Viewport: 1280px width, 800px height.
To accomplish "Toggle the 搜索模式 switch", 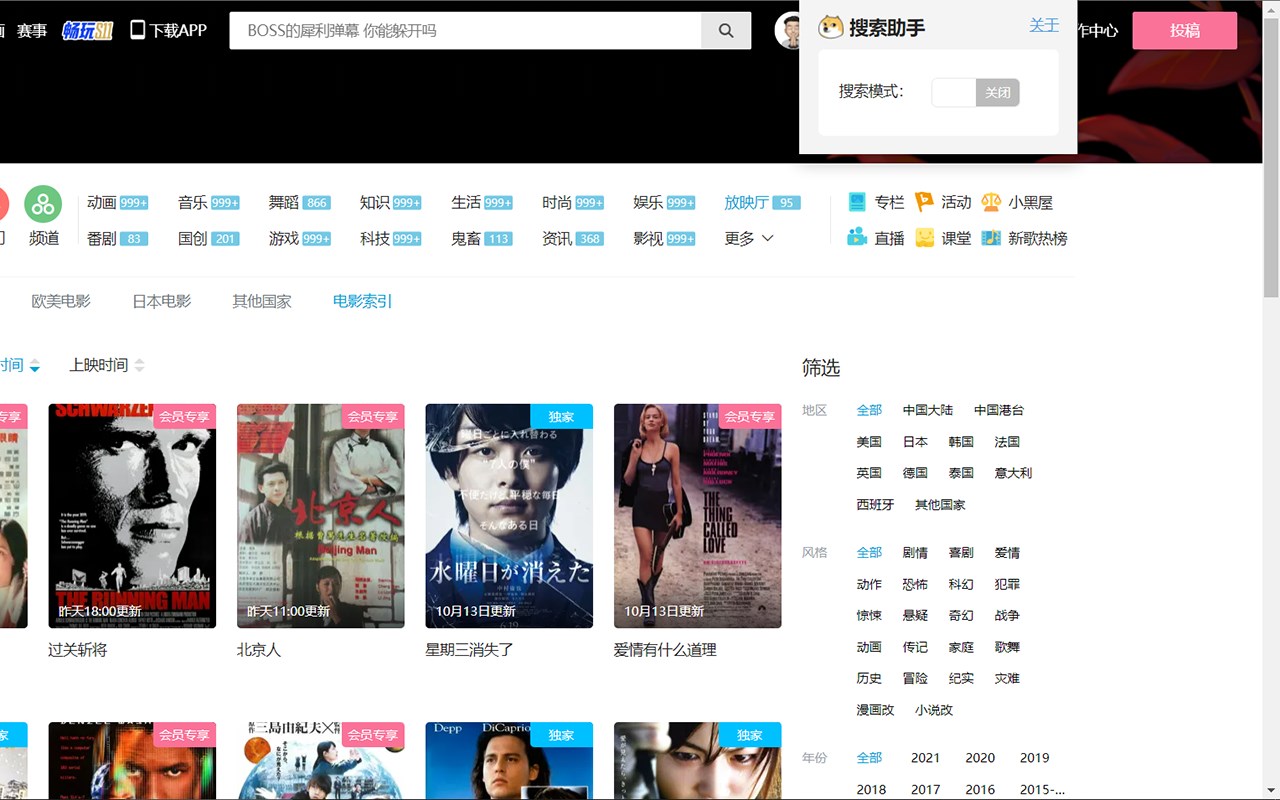I will click(975, 92).
